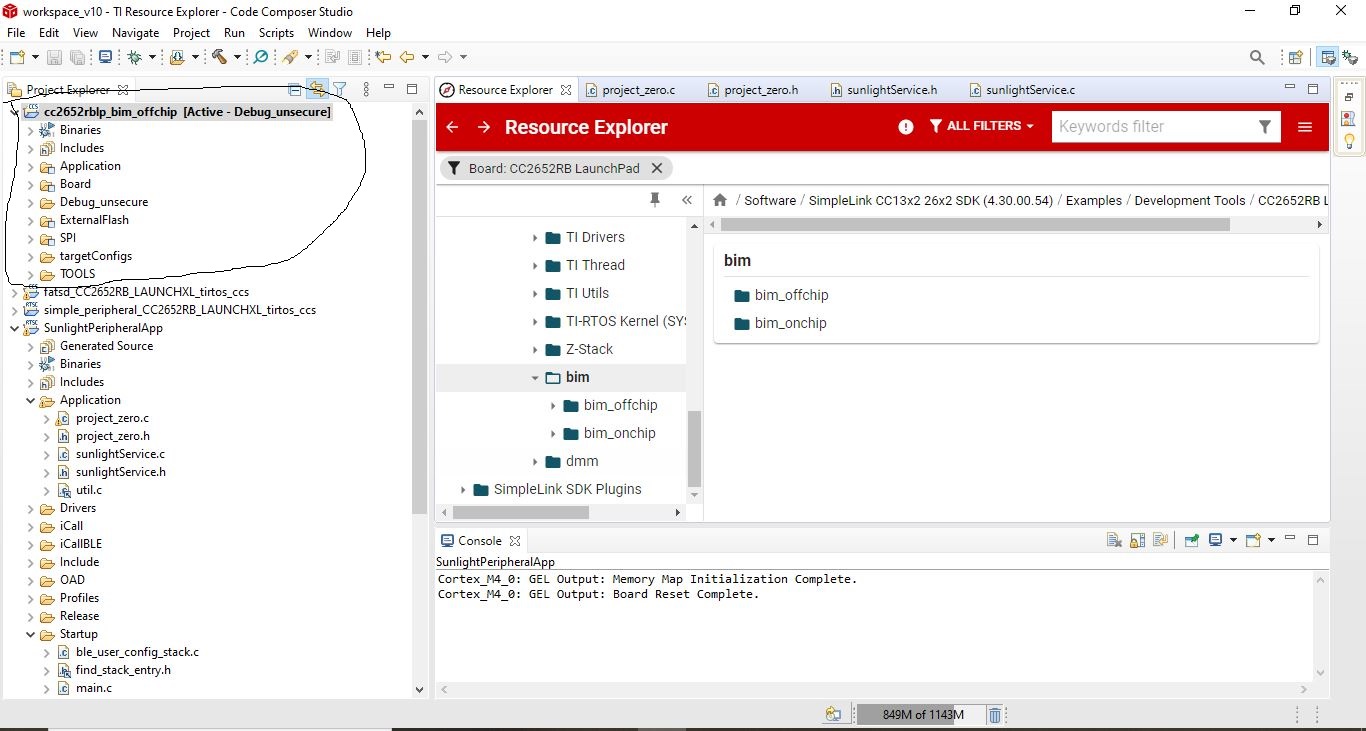This screenshot has height=731, width=1366.
Task: Click the home icon in the breadcrumb
Action: pyautogui.click(x=720, y=200)
